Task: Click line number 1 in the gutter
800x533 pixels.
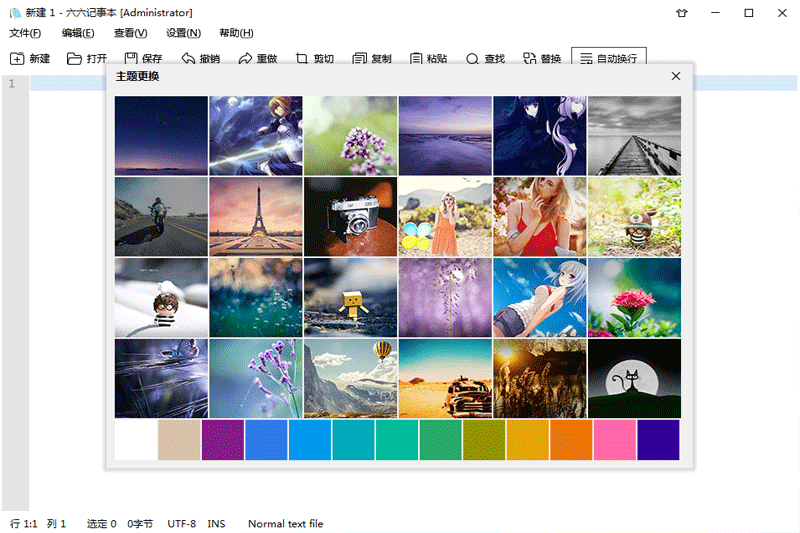Action: (x=12, y=83)
